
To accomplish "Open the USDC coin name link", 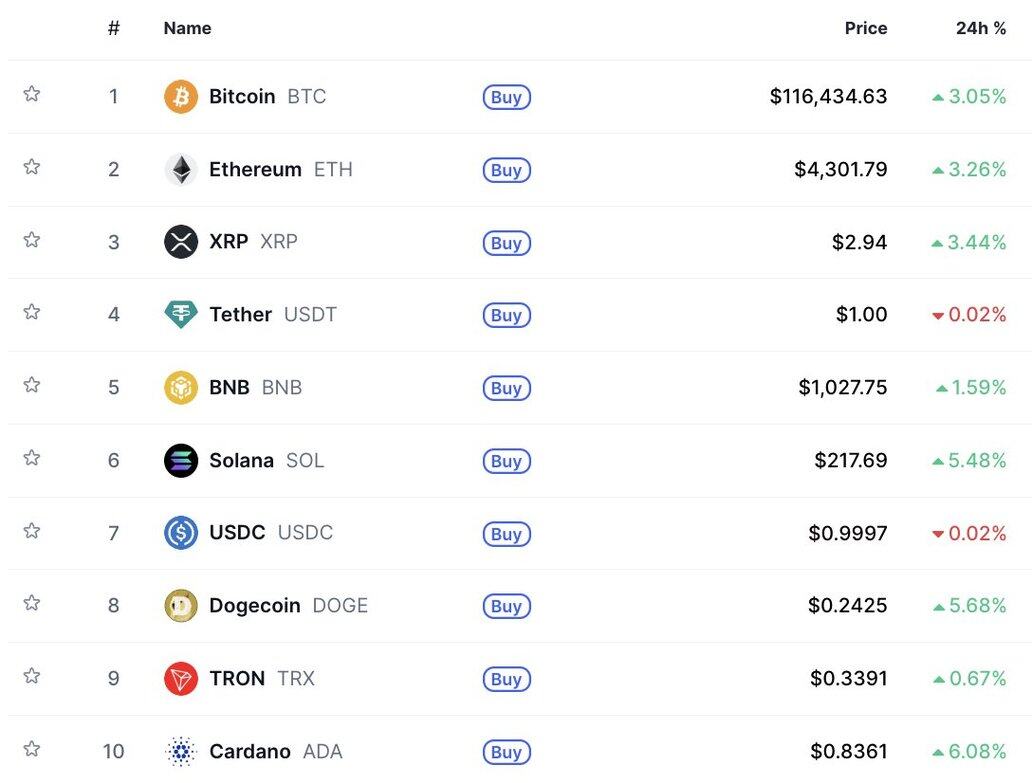I will click(237, 533).
